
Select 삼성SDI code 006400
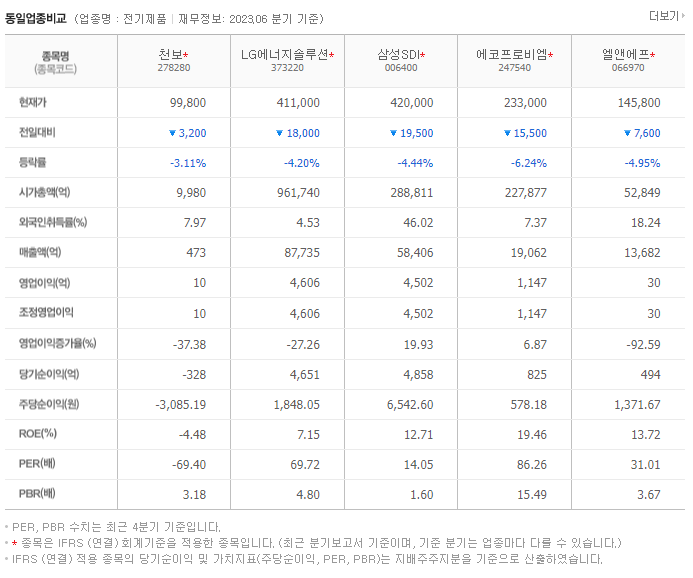coord(401,68)
